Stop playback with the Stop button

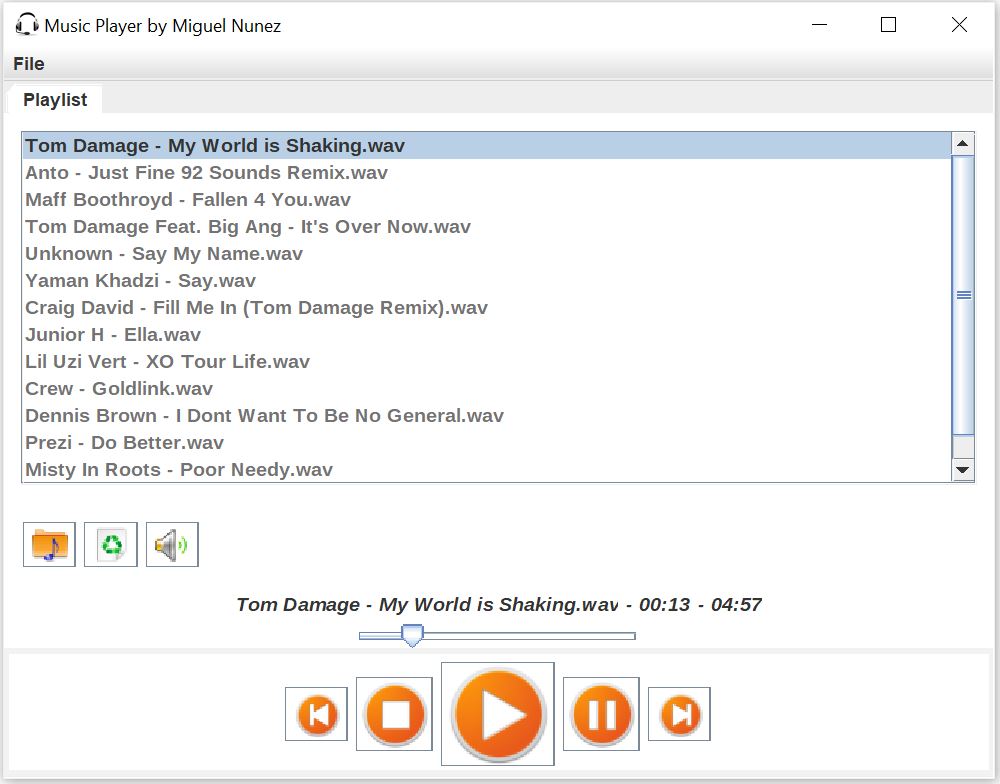click(395, 714)
